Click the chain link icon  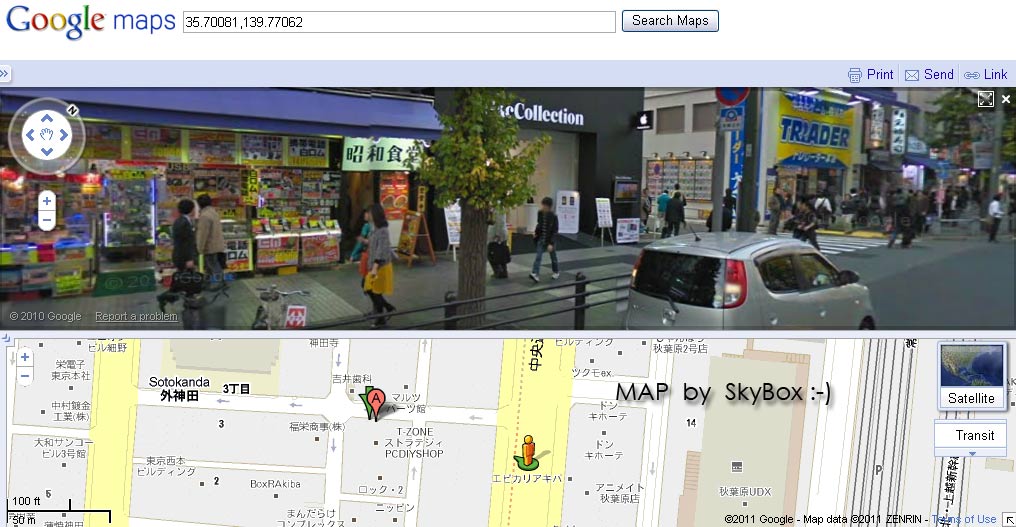click(x=971, y=75)
